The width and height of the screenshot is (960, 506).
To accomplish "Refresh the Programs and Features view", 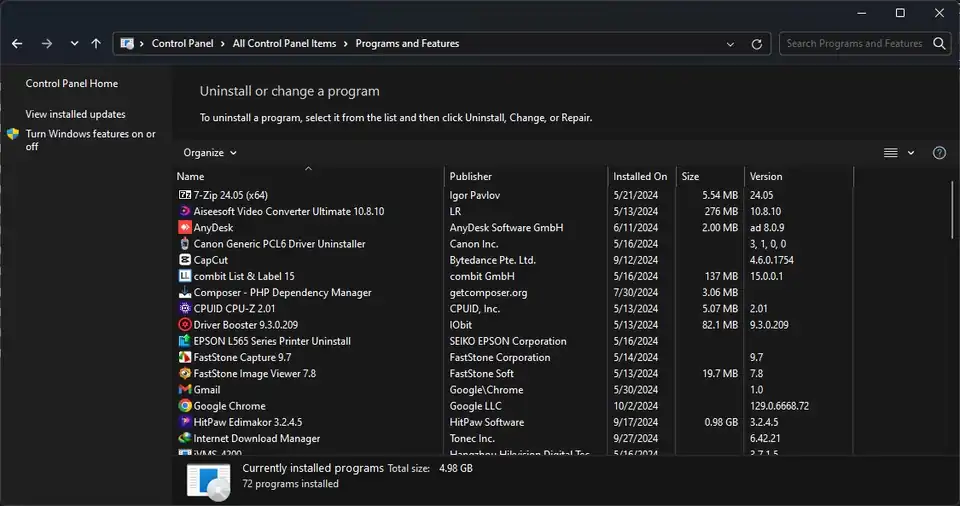I will [757, 44].
